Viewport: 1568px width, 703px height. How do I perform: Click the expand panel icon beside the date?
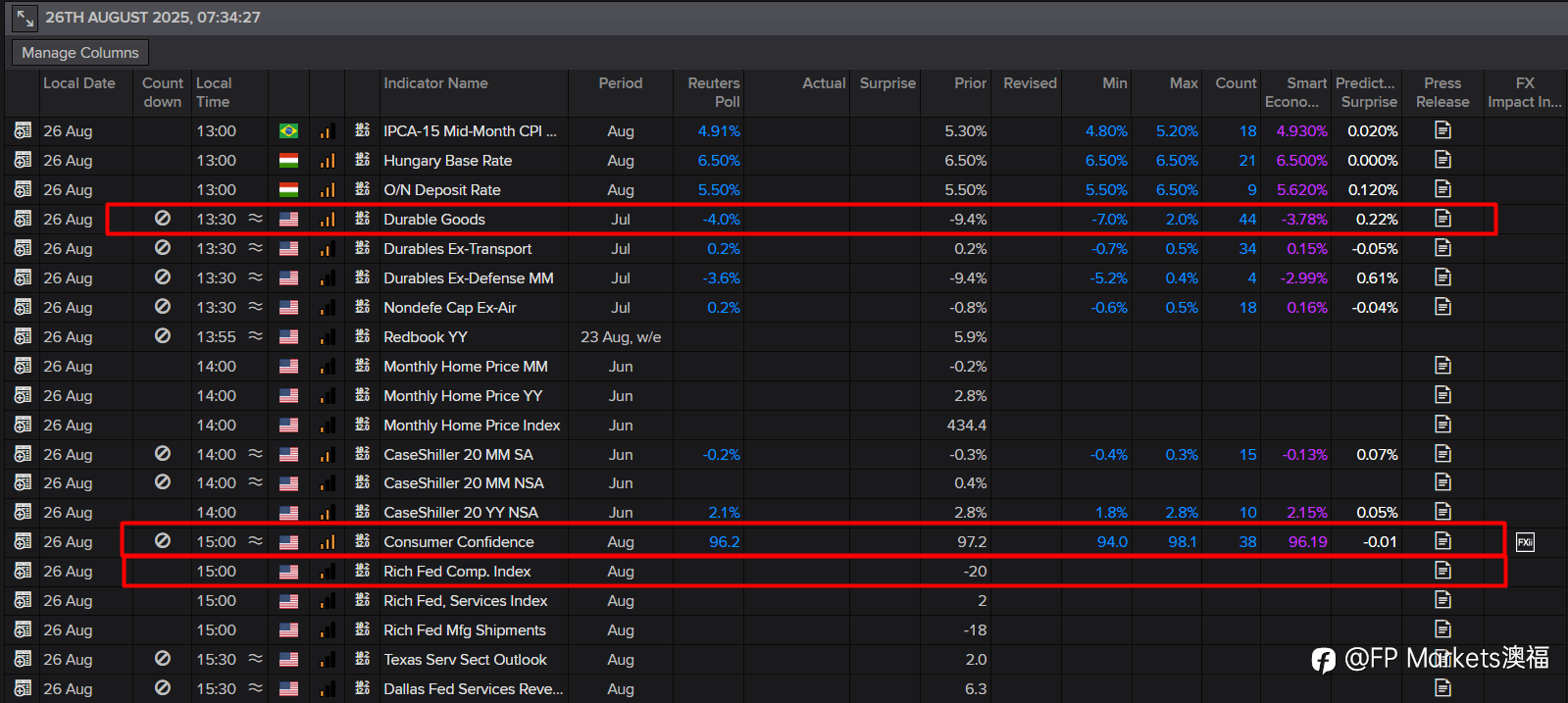coord(25,17)
